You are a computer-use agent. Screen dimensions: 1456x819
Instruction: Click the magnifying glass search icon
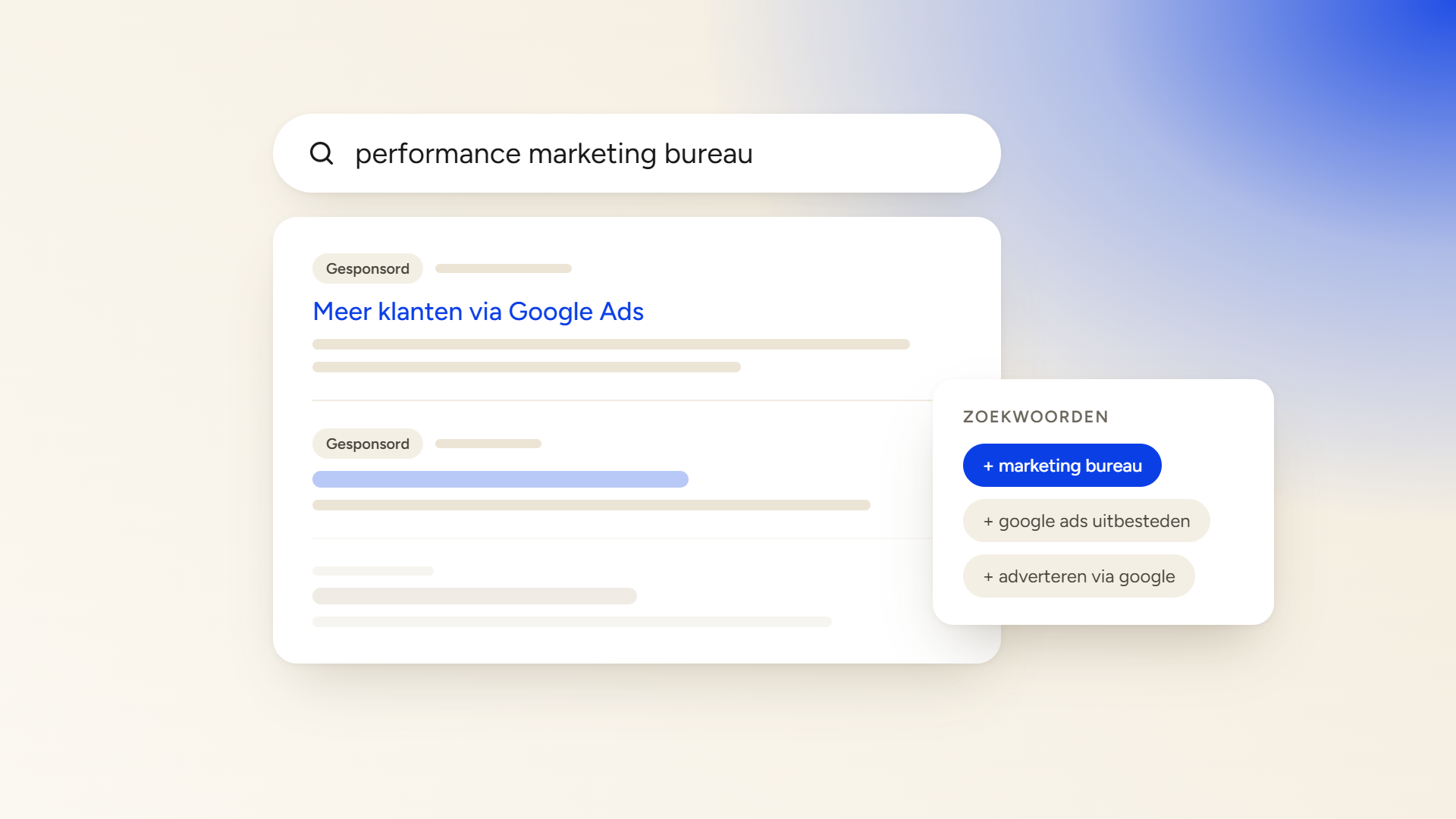click(322, 153)
